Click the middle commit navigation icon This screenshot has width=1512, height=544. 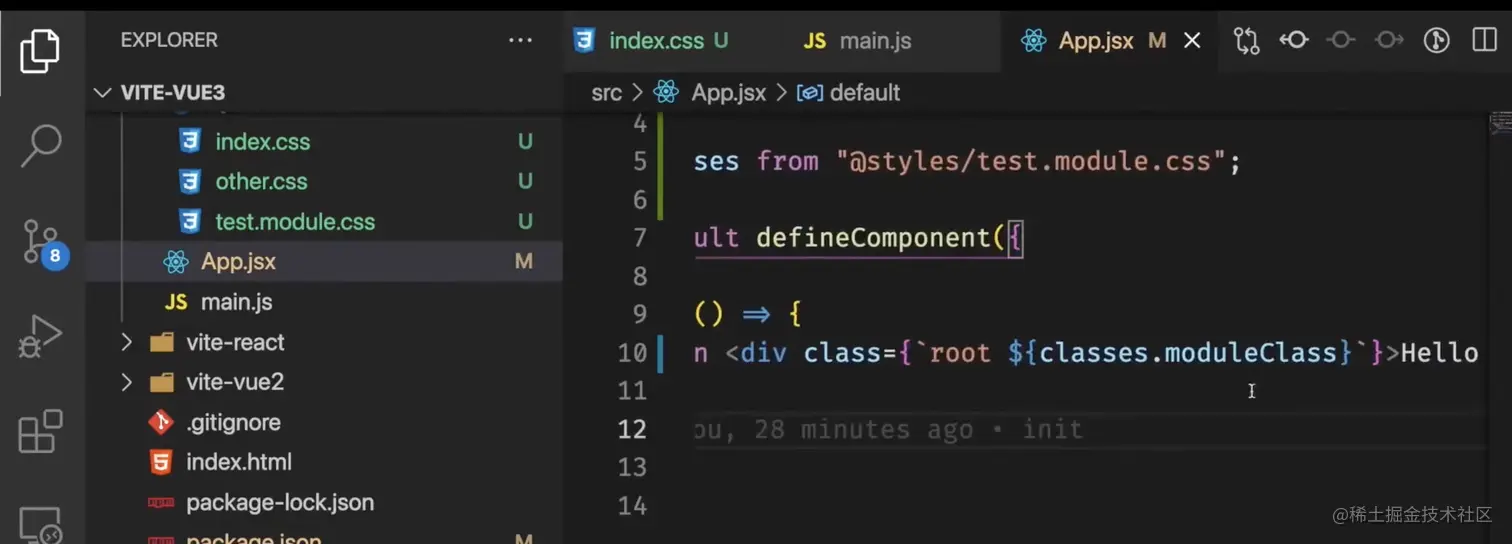coord(1341,40)
